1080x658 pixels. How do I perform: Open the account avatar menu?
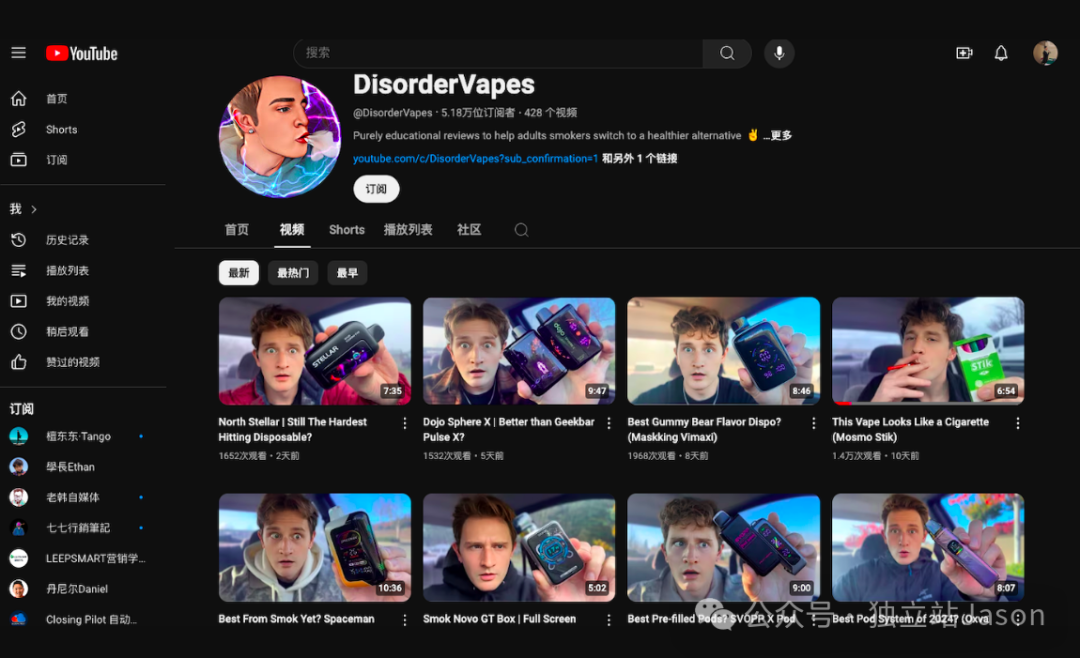pyautogui.click(x=1045, y=53)
